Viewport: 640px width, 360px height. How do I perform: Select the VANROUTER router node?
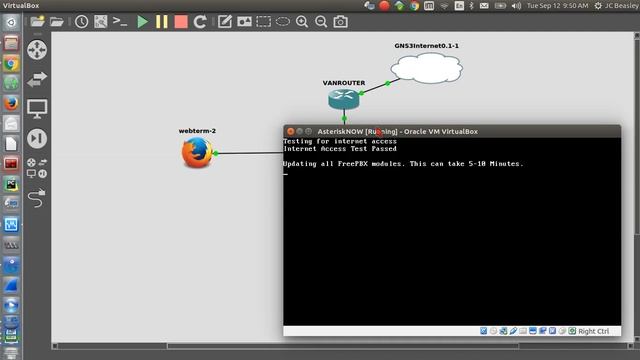(x=344, y=99)
